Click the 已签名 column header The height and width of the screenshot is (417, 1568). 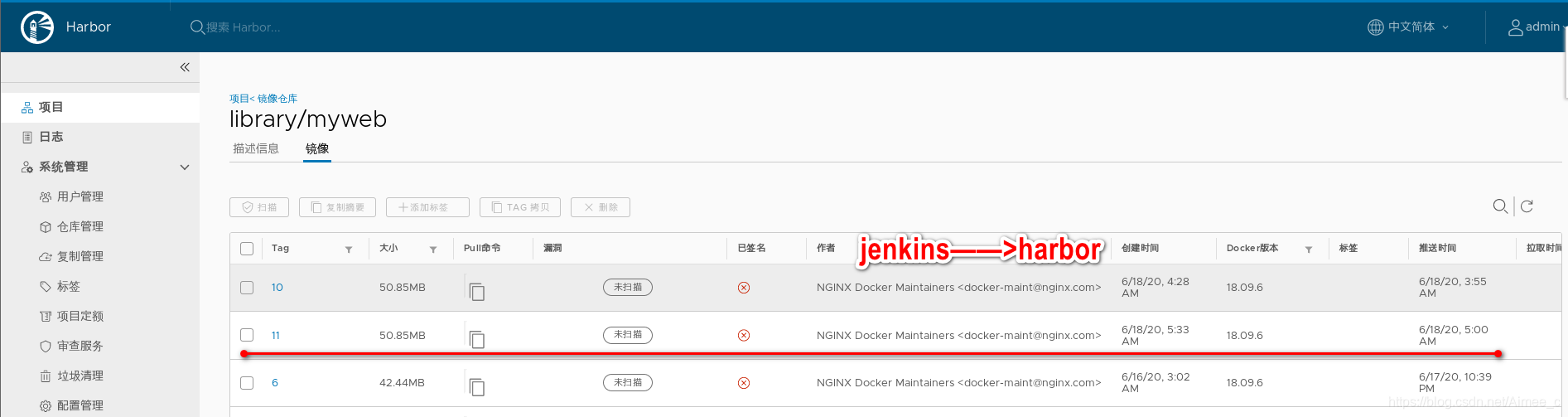click(x=752, y=249)
